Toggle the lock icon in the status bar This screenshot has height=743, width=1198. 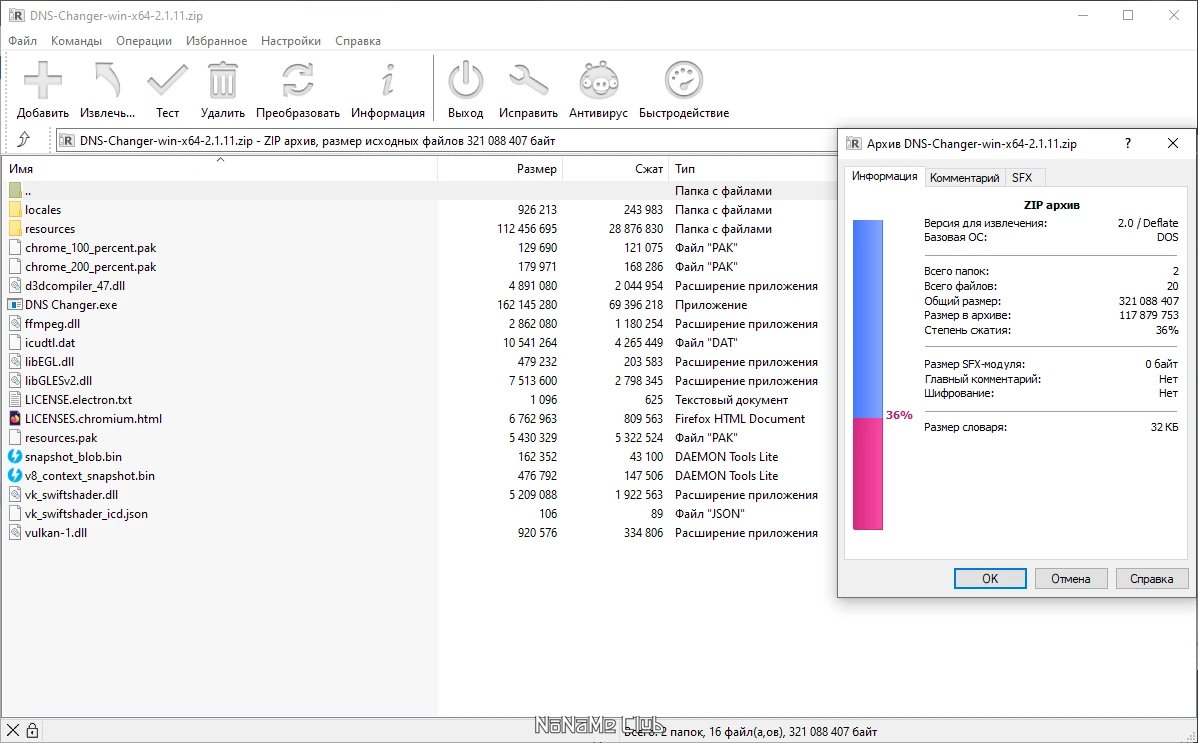pos(35,730)
